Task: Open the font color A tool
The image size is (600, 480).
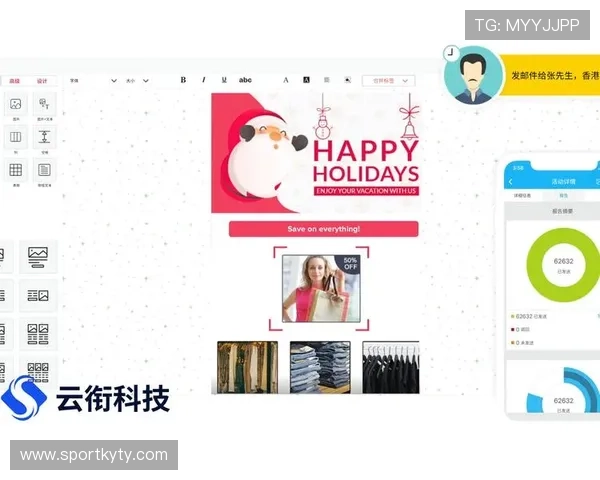Action: coord(286,80)
